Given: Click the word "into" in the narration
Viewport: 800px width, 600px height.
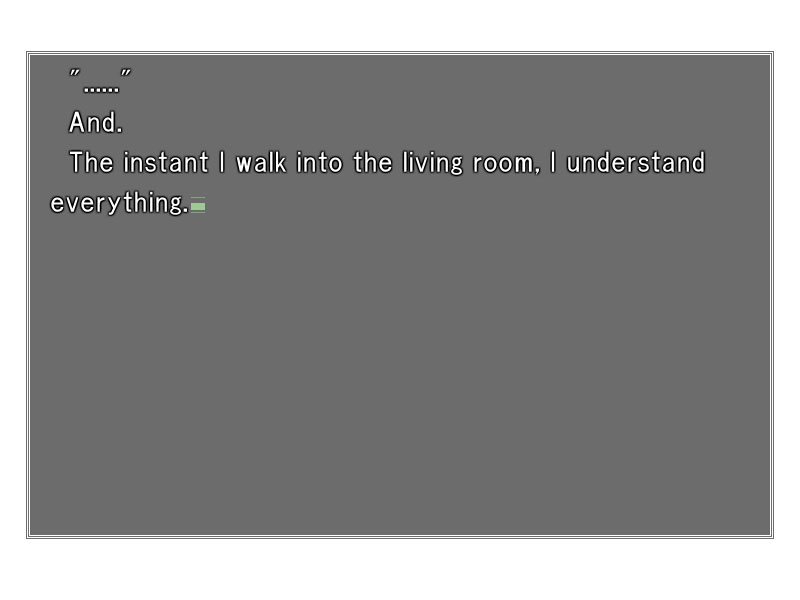Looking at the screenshot, I should (x=319, y=162).
